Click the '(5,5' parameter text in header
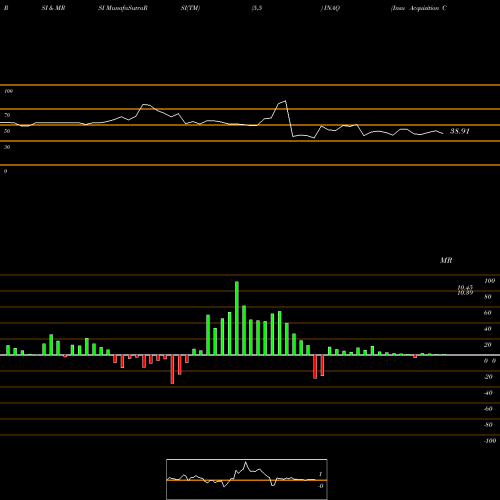500x500 pixels. [257, 8]
